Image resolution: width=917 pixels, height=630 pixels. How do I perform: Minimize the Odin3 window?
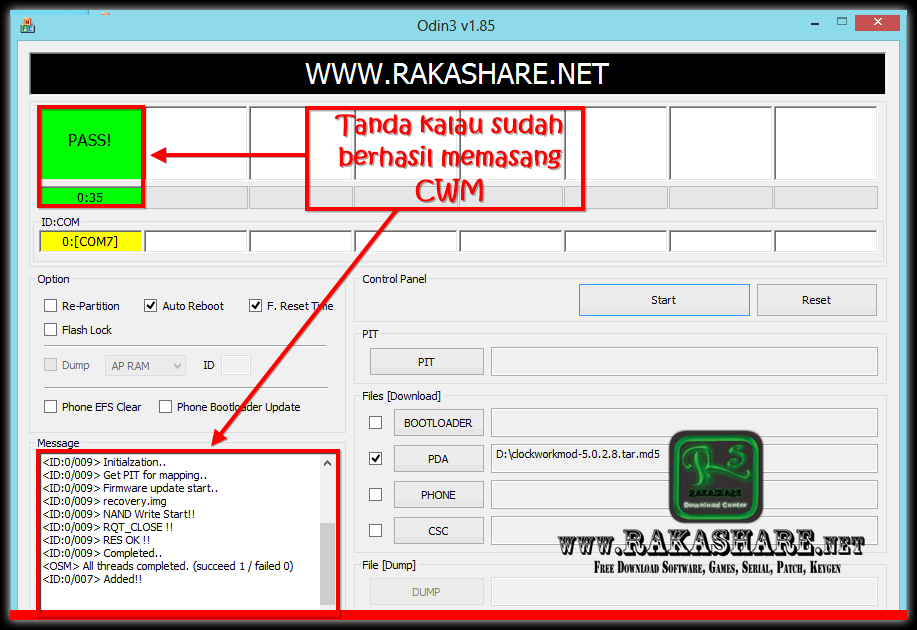pyautogui.click(x=815, y=23)
